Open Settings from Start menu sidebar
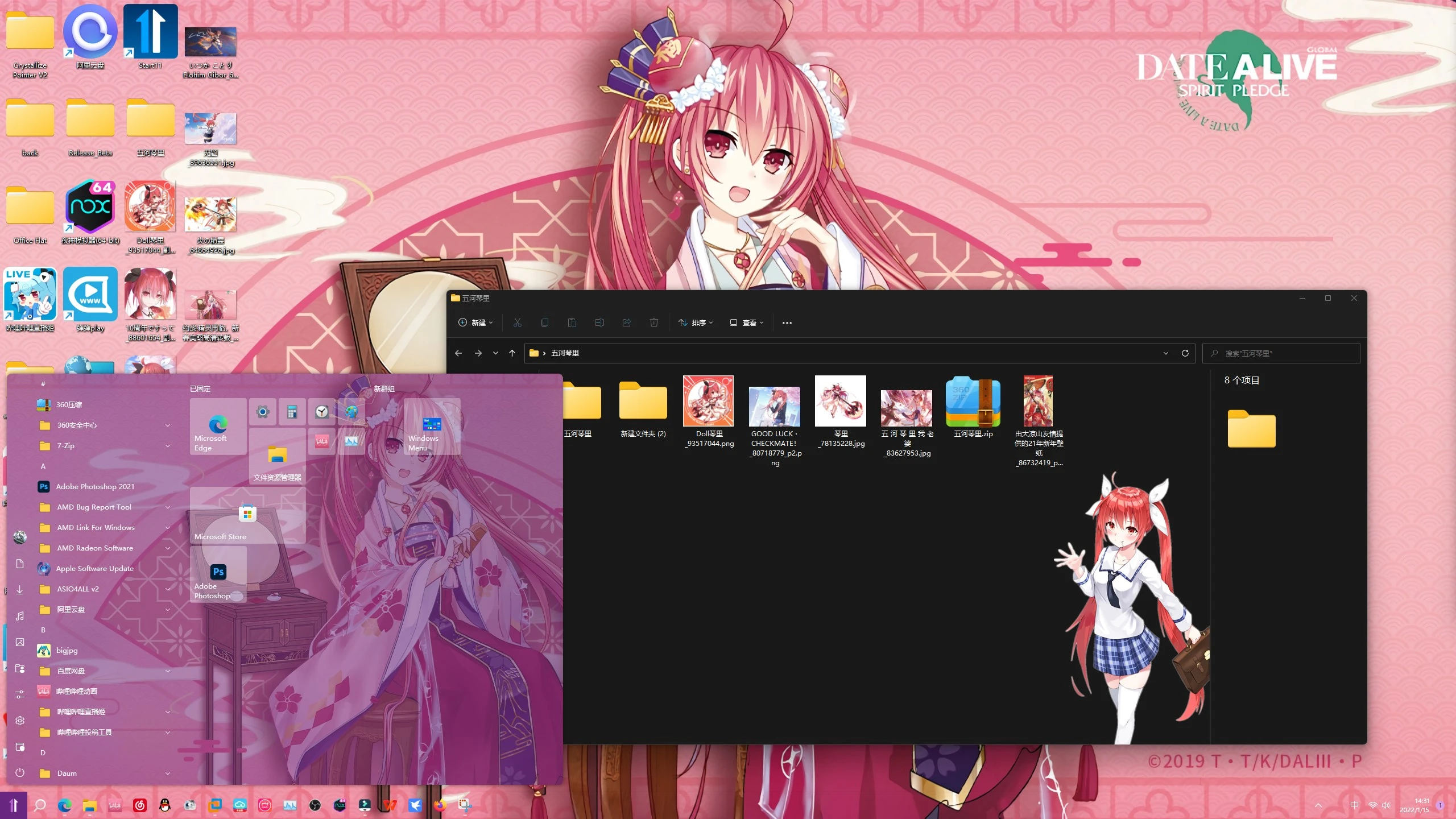This screenshot has height=819, width=1456. (20, 721)
